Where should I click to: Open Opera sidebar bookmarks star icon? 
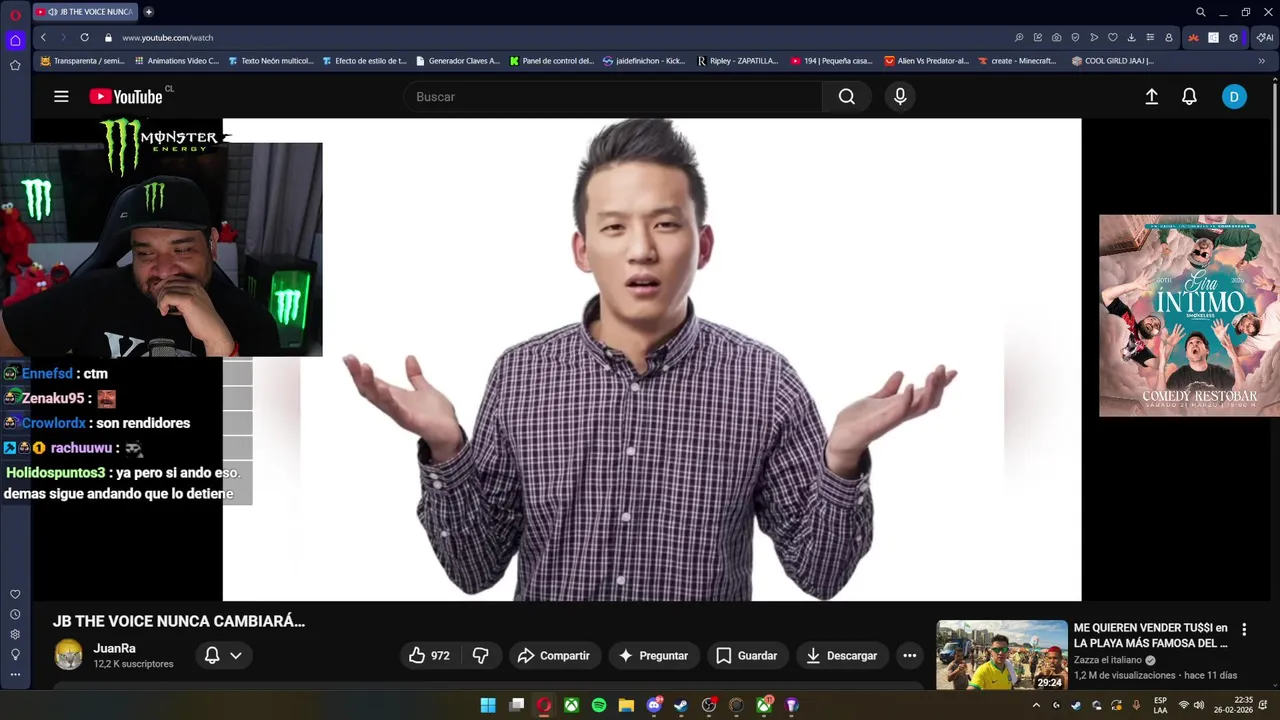pyautogui.click(x=15, y=65)
